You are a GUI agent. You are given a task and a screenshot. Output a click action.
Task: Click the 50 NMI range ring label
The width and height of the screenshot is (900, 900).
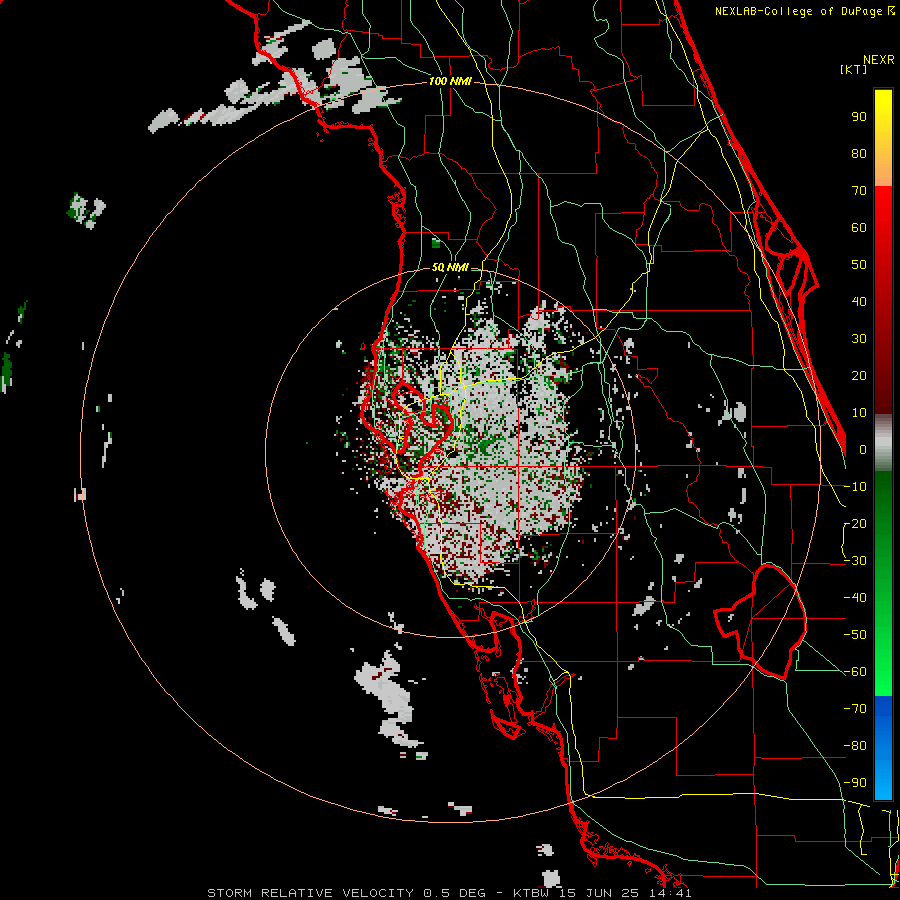click(x=450, y=268)
